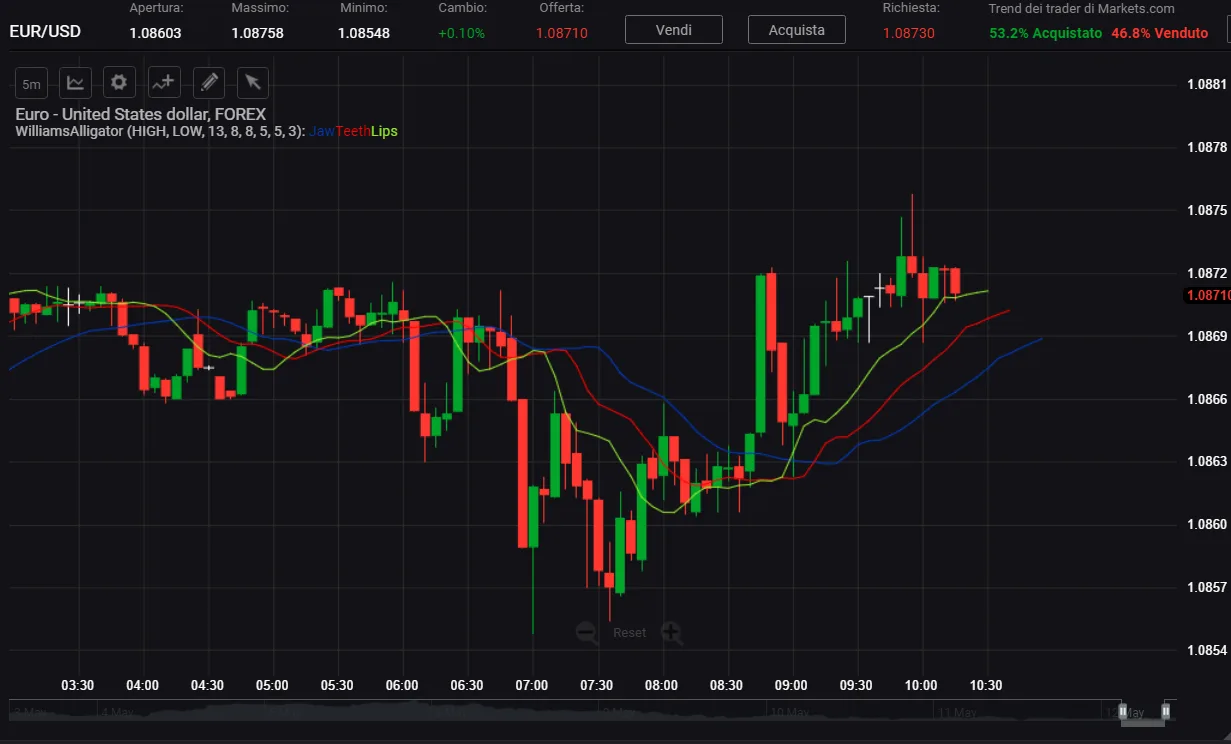Click the 1.0863 price axis label
Screen dimensions: 1231x744
[1206, 461]
